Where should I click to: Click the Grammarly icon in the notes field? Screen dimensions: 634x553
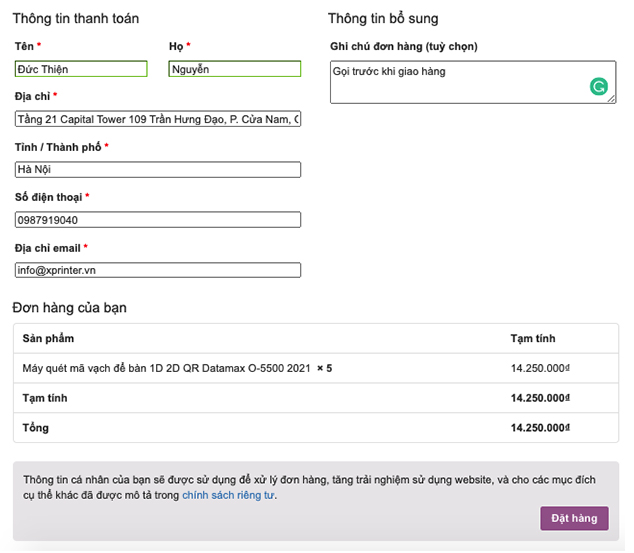point(598,87)
